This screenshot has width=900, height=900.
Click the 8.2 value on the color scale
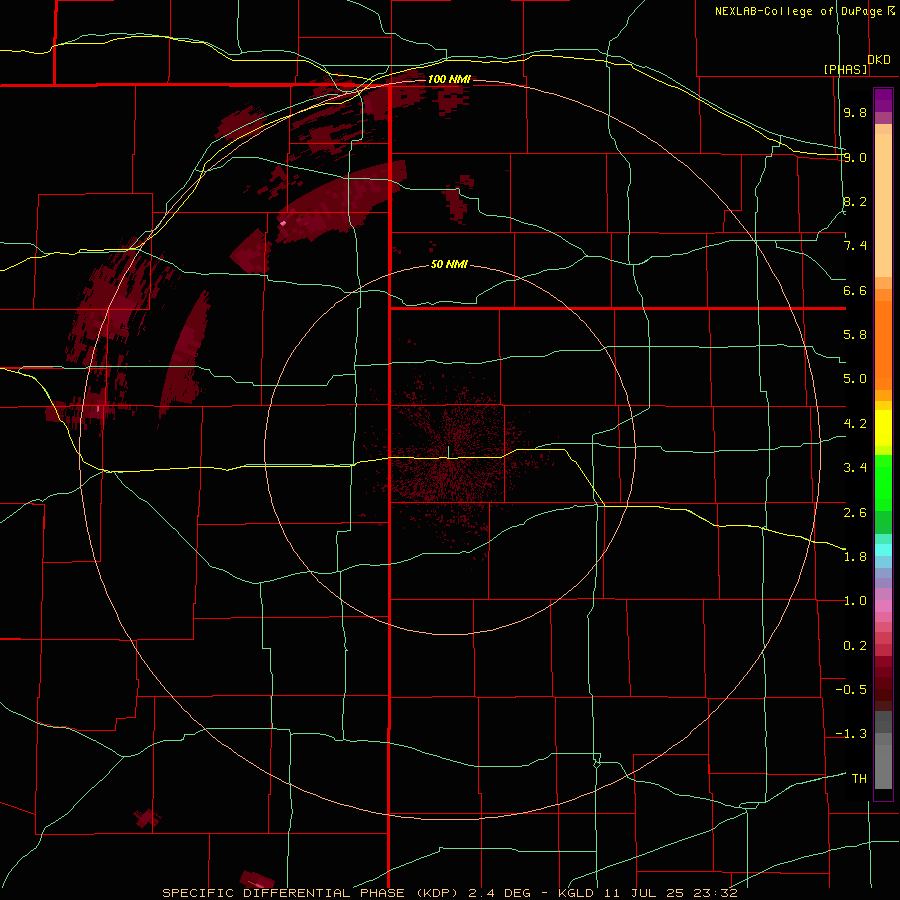click(x=855, y=201)
